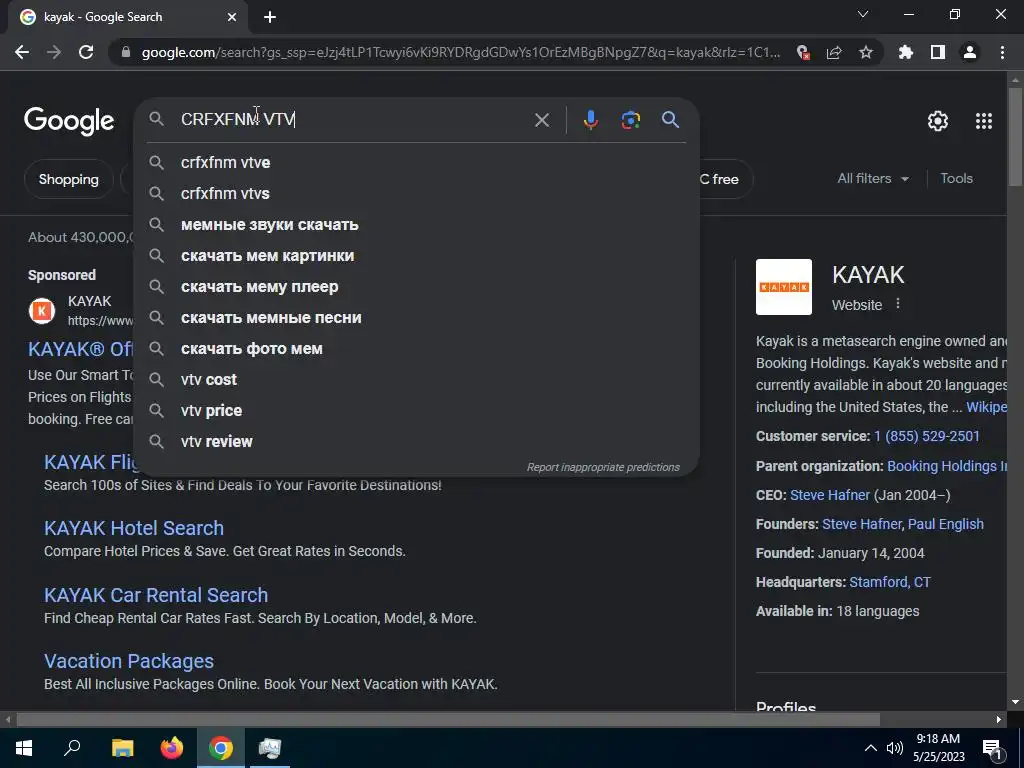Open the KAYAK Car Rental Search link
The image size is (1024, 768).
[x=155, y=595]
